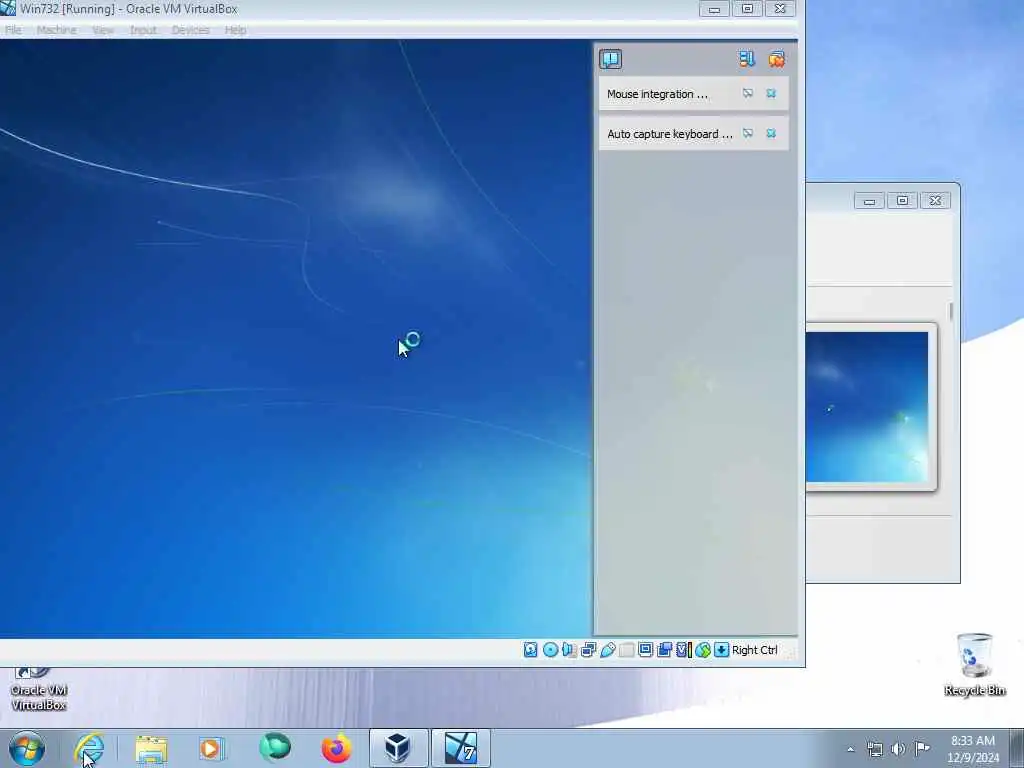
Task: Click the CPU virtualization status icon
Action: pyautogui.click(x=684, y=650)
